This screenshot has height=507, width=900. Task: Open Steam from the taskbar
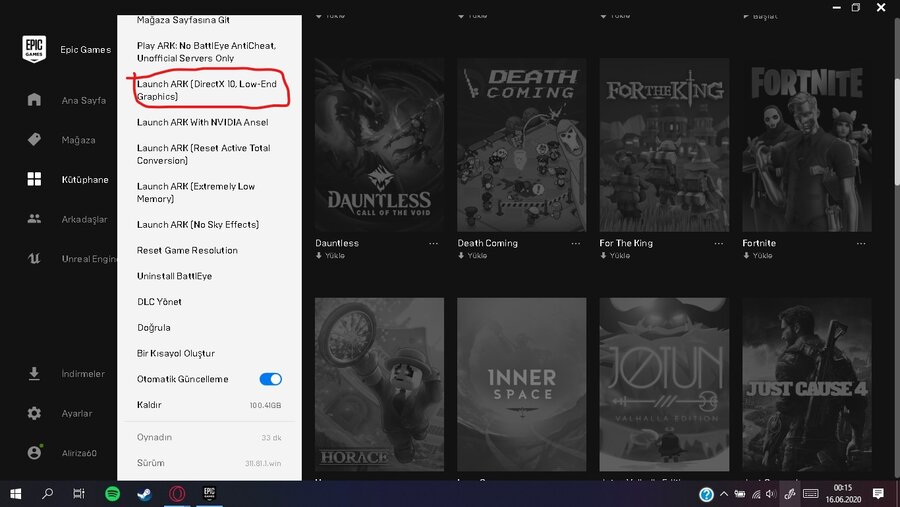point(144,494)
